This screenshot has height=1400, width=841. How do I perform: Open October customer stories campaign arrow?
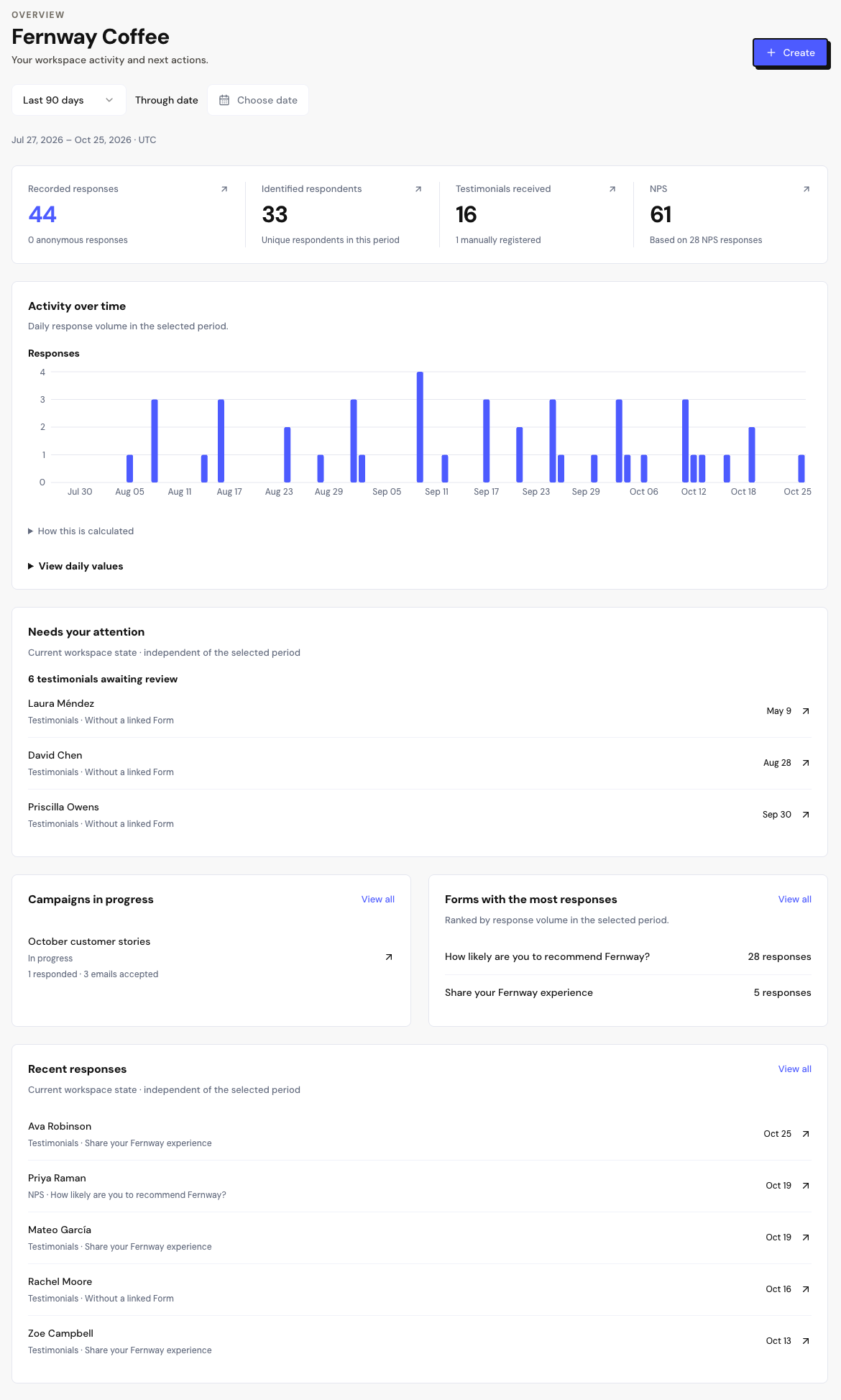click(x=389, y=957)
